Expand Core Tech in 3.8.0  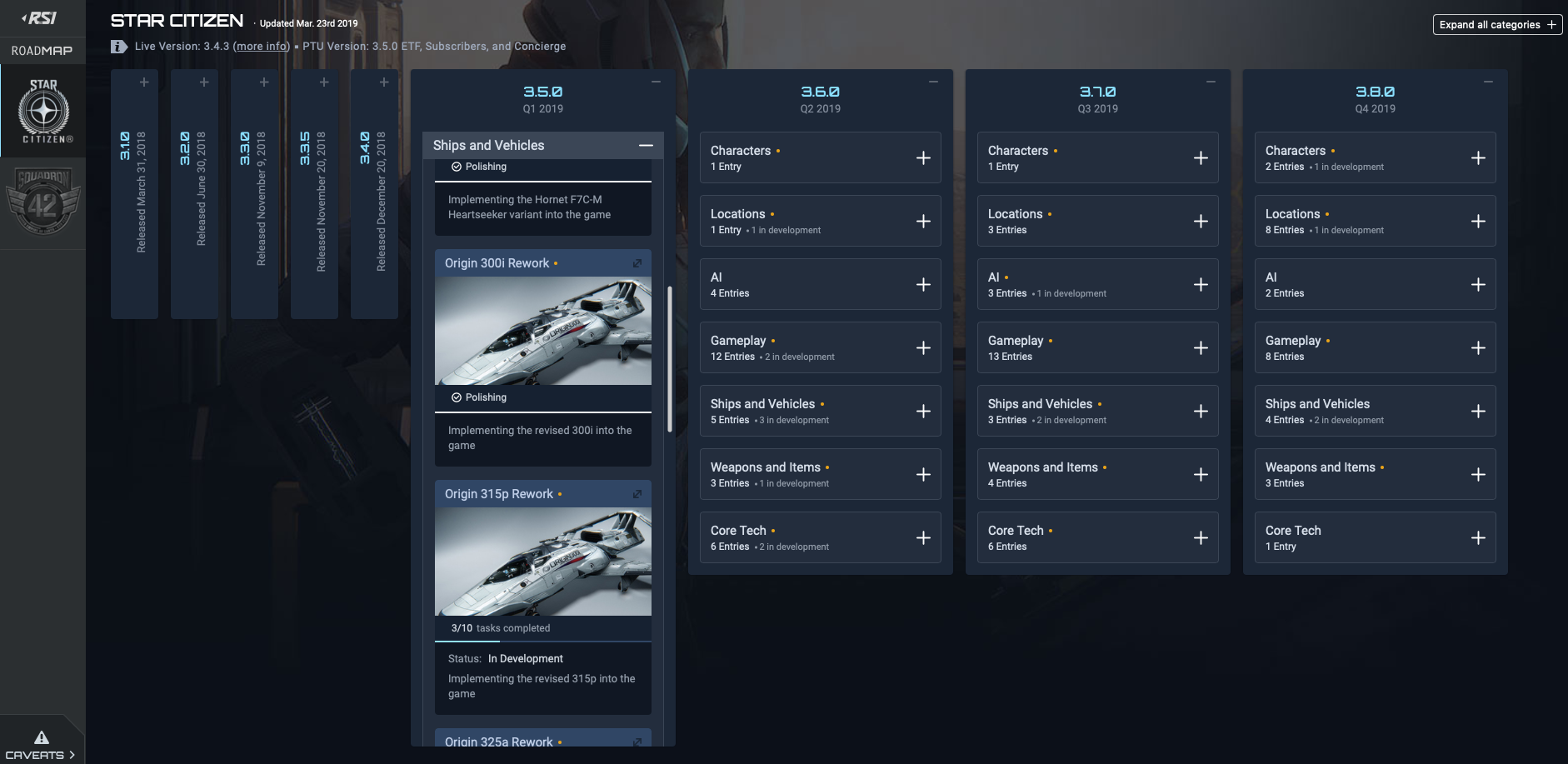1478,538
